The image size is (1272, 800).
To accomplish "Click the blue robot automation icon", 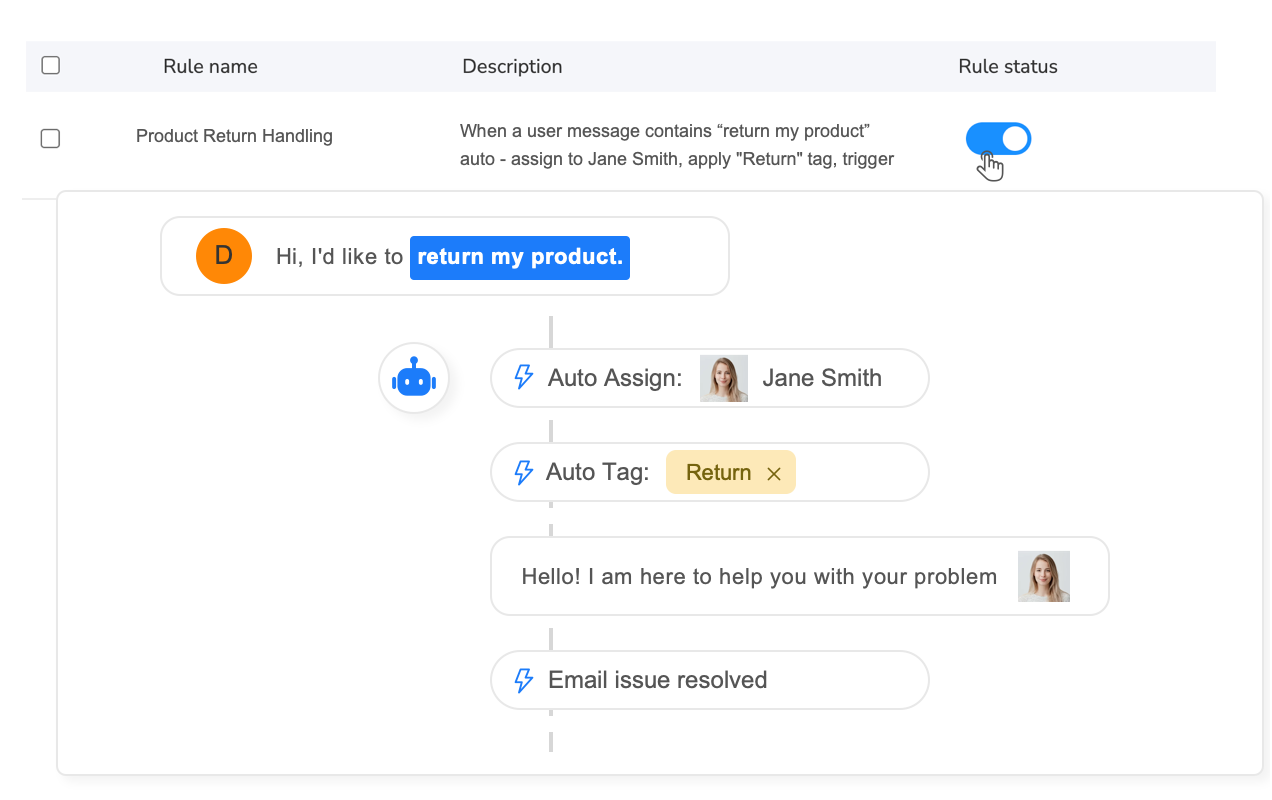I will coord(413,378).
